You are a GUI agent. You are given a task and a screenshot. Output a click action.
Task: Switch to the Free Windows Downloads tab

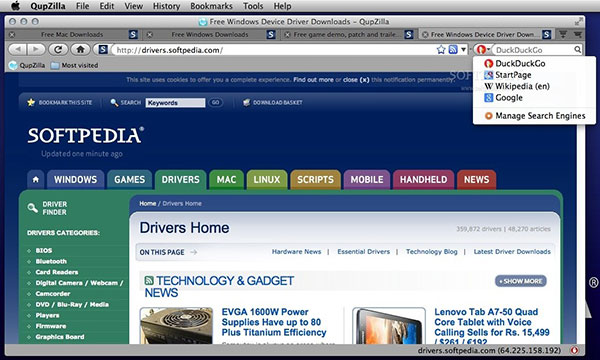pos(210,34)
